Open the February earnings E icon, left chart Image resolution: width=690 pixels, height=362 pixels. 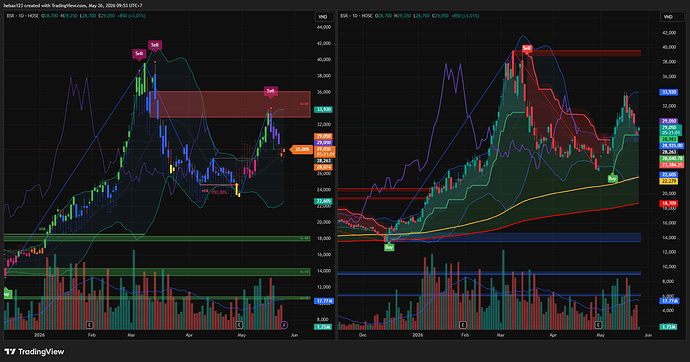(89, 325)
